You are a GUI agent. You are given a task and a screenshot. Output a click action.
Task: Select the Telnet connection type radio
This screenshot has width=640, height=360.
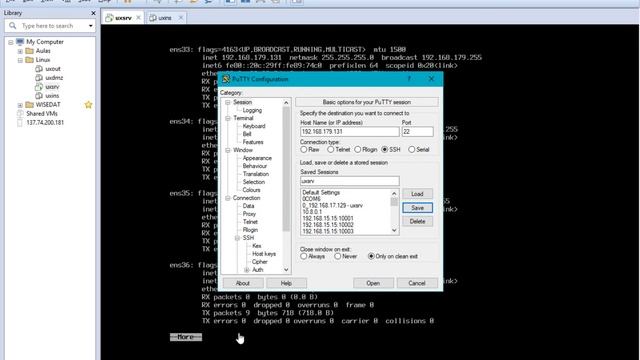click(331, 150)
